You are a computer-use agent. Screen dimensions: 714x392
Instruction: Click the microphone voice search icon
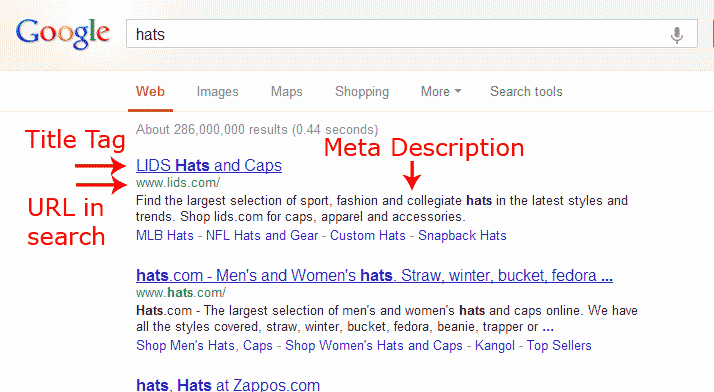[x=677, y=35]
